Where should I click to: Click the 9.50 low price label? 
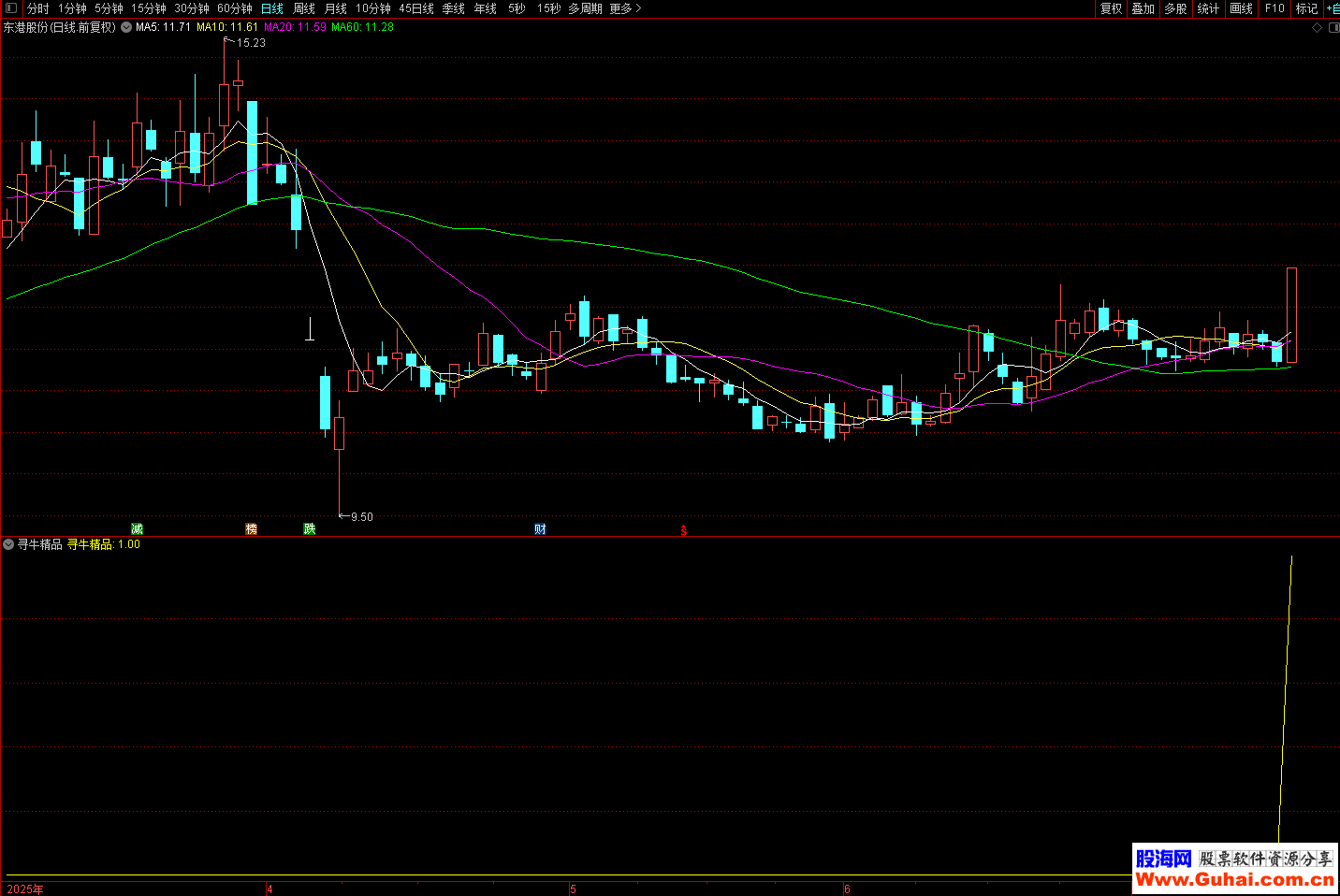361,517
